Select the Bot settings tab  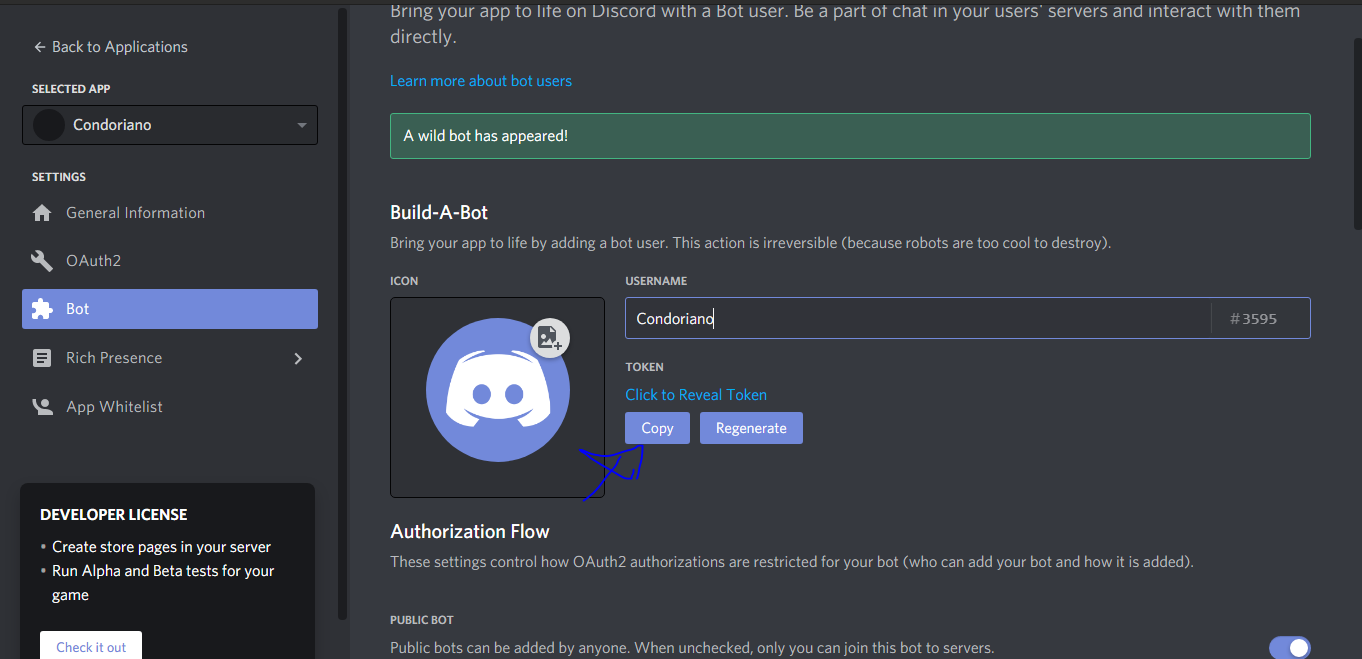(x=170, y=309)
